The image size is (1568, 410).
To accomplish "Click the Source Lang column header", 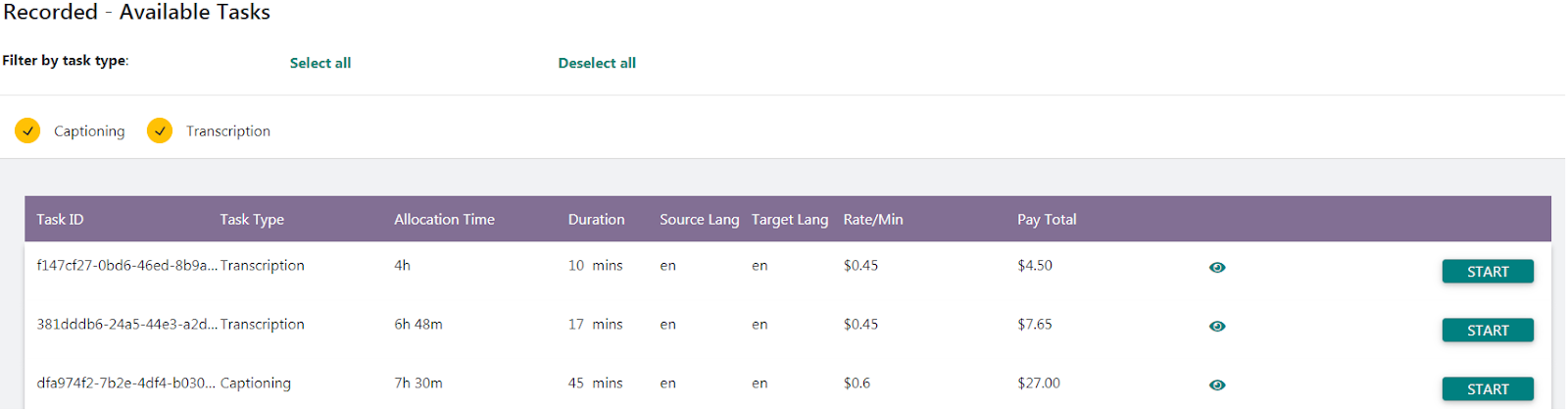I will (699, 220).
